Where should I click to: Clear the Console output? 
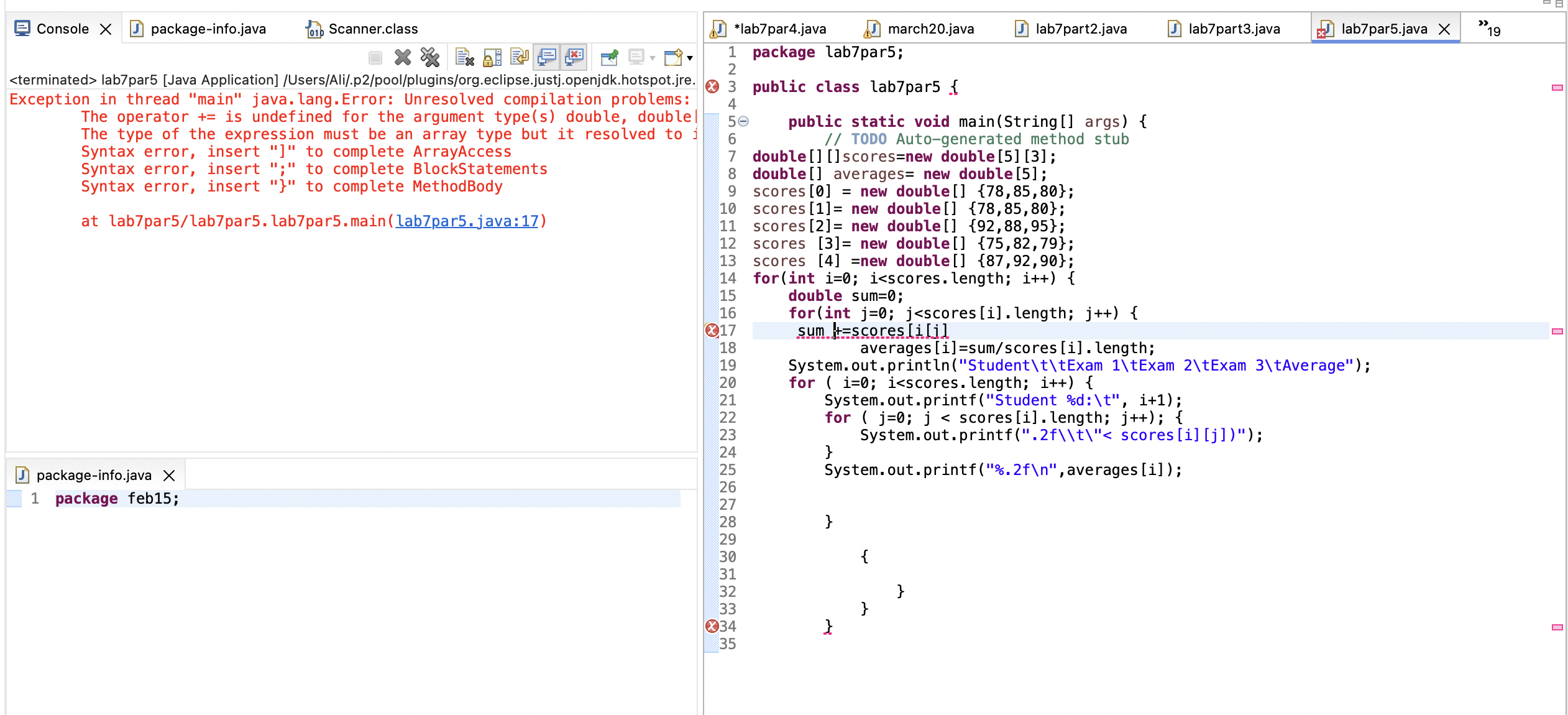pyautogui.click(x=464, y=57)
